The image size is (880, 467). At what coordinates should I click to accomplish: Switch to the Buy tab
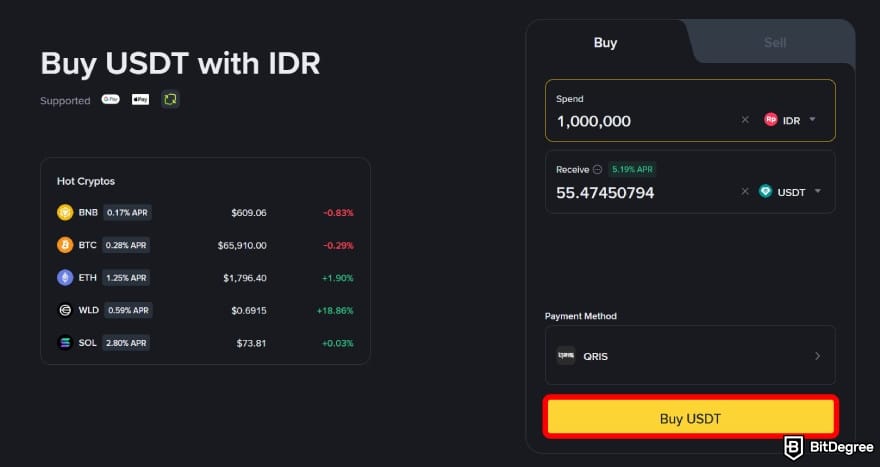[x=606, y=43]
